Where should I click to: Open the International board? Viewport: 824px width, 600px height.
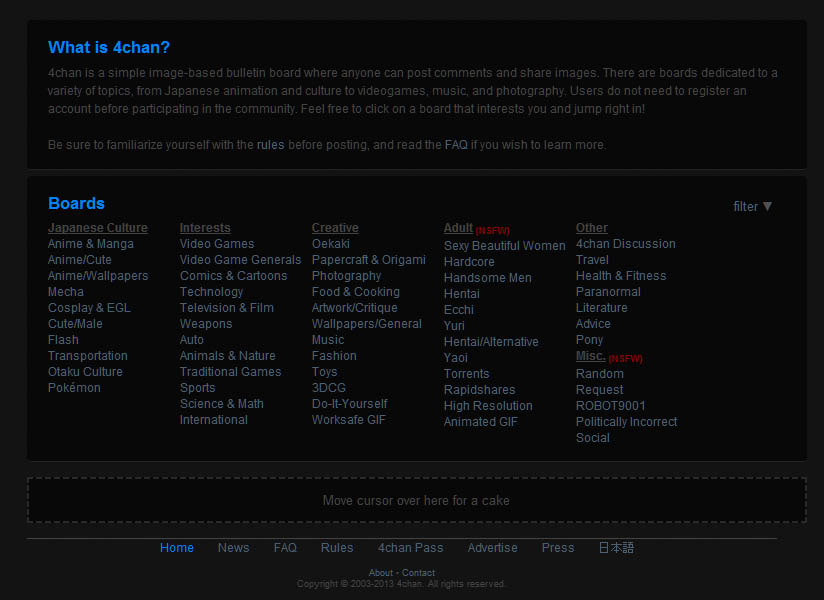213,420
